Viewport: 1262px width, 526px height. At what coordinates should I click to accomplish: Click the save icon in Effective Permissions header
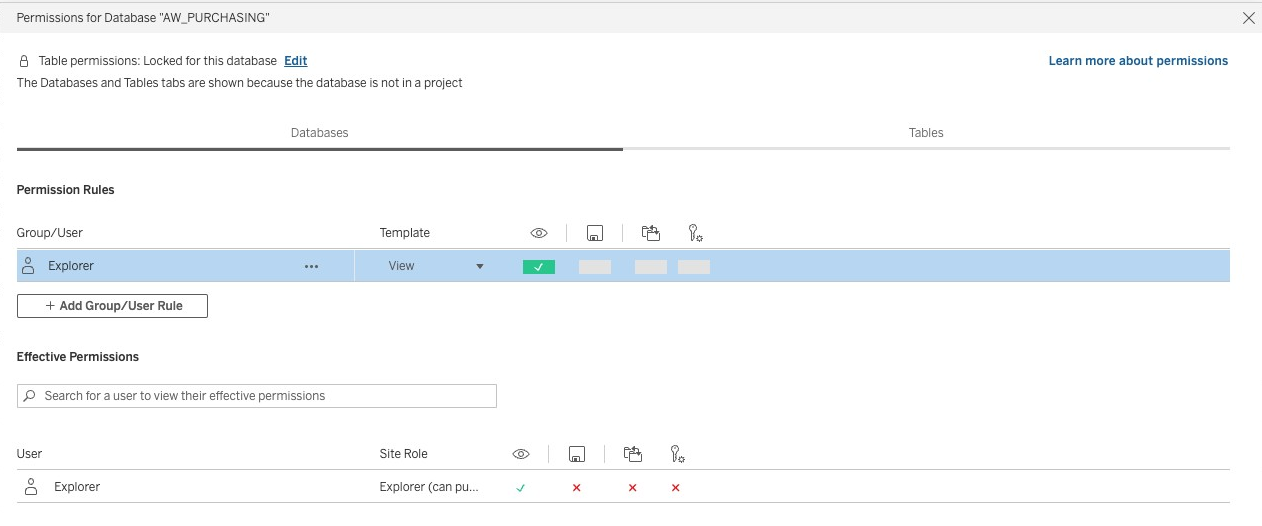(x=576, y=455)
